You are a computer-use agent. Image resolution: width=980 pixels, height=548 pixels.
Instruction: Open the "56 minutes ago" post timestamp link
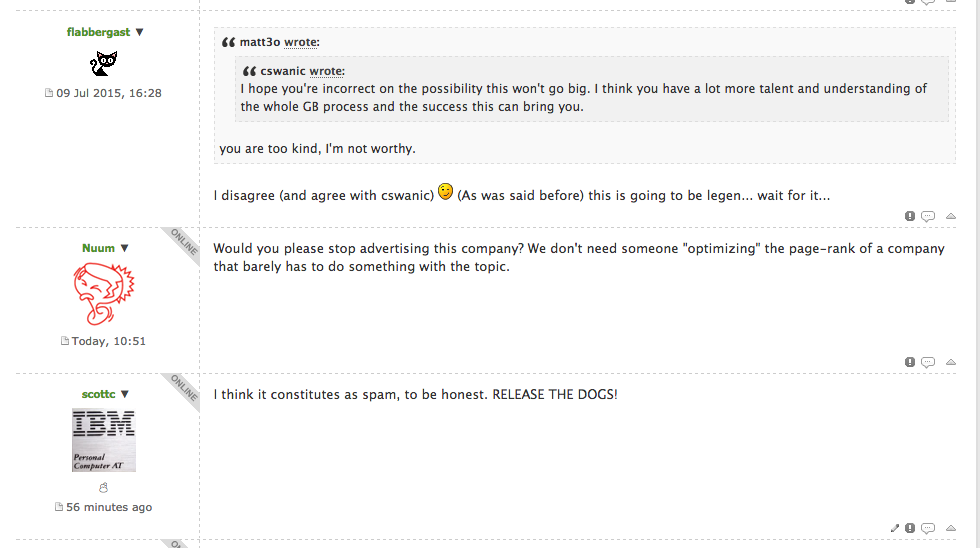tap(109, 507)
